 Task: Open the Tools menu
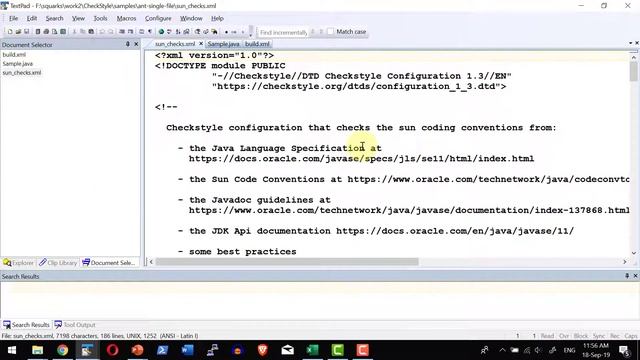pyautogui.click(x=100, y=18)
